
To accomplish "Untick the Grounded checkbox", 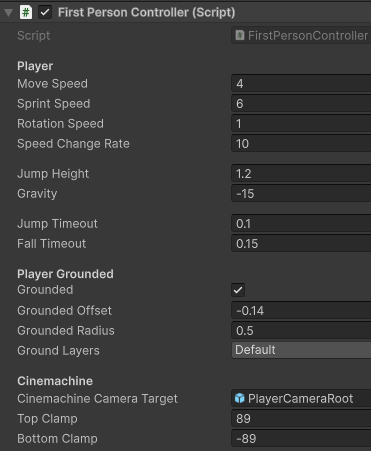I will coord(238,290).
